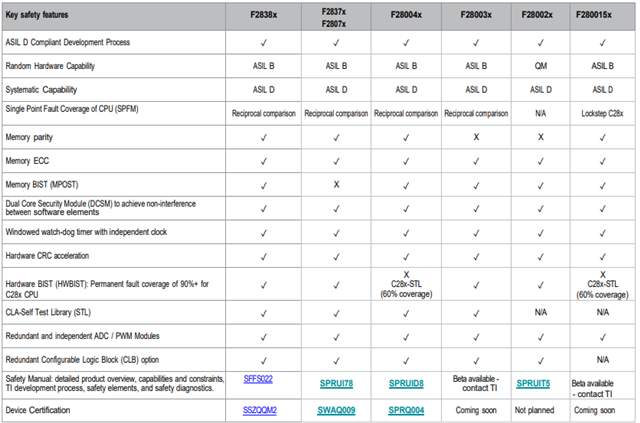The image size is (640, 423).
Task: Open the SPRUID8 safety manual link
Action: 405,383
